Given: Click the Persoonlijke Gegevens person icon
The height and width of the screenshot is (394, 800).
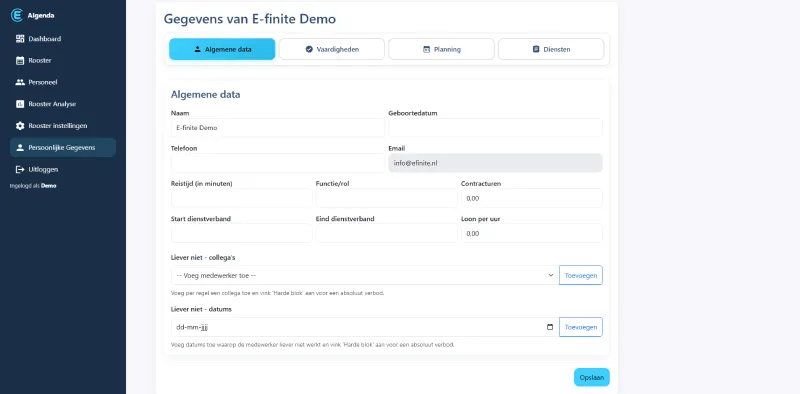Looking at the screenshot, I should click(x=20, y=147).
